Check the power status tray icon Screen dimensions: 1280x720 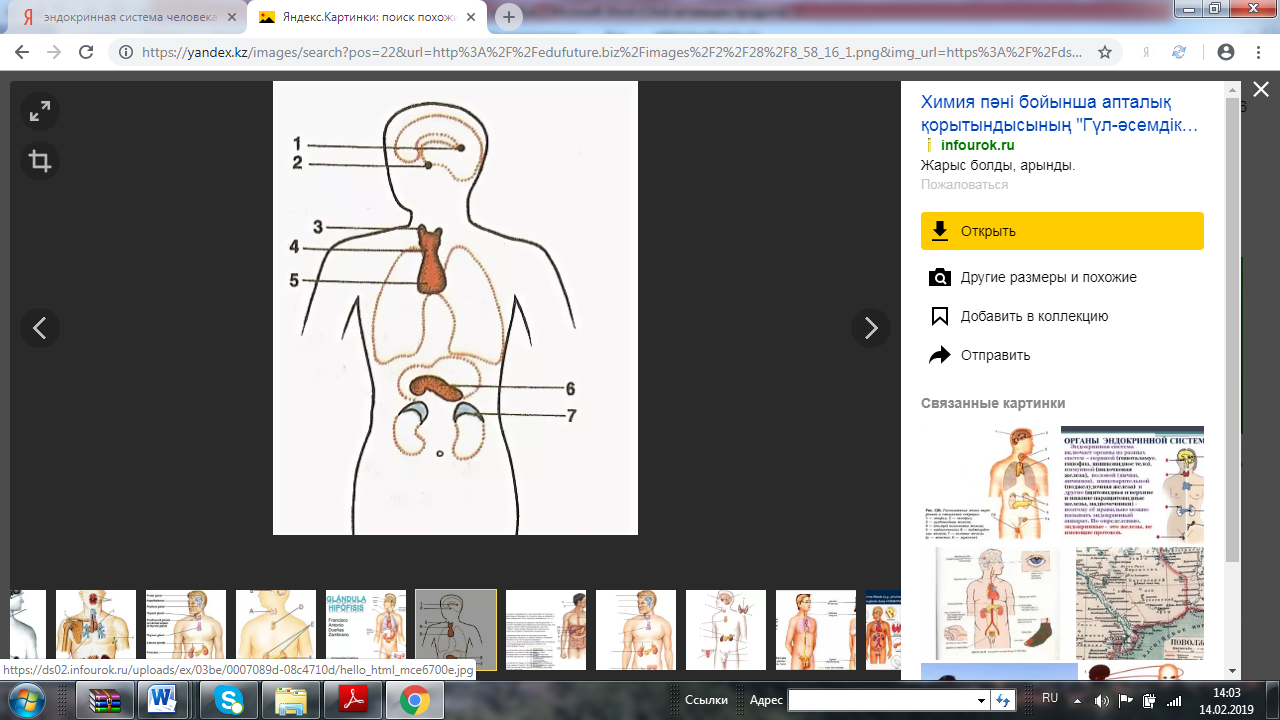[1149, 700]
